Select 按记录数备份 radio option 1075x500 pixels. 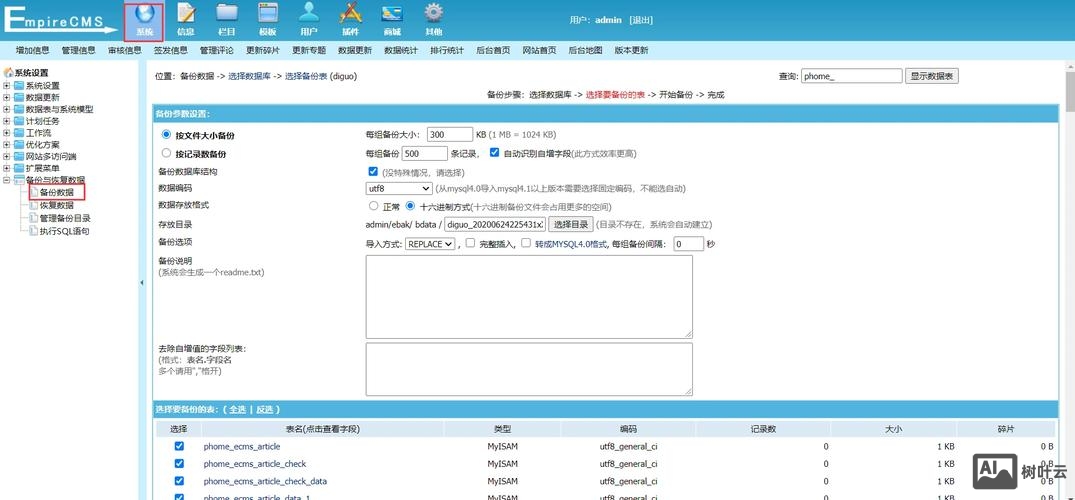(x=166, y=154)
